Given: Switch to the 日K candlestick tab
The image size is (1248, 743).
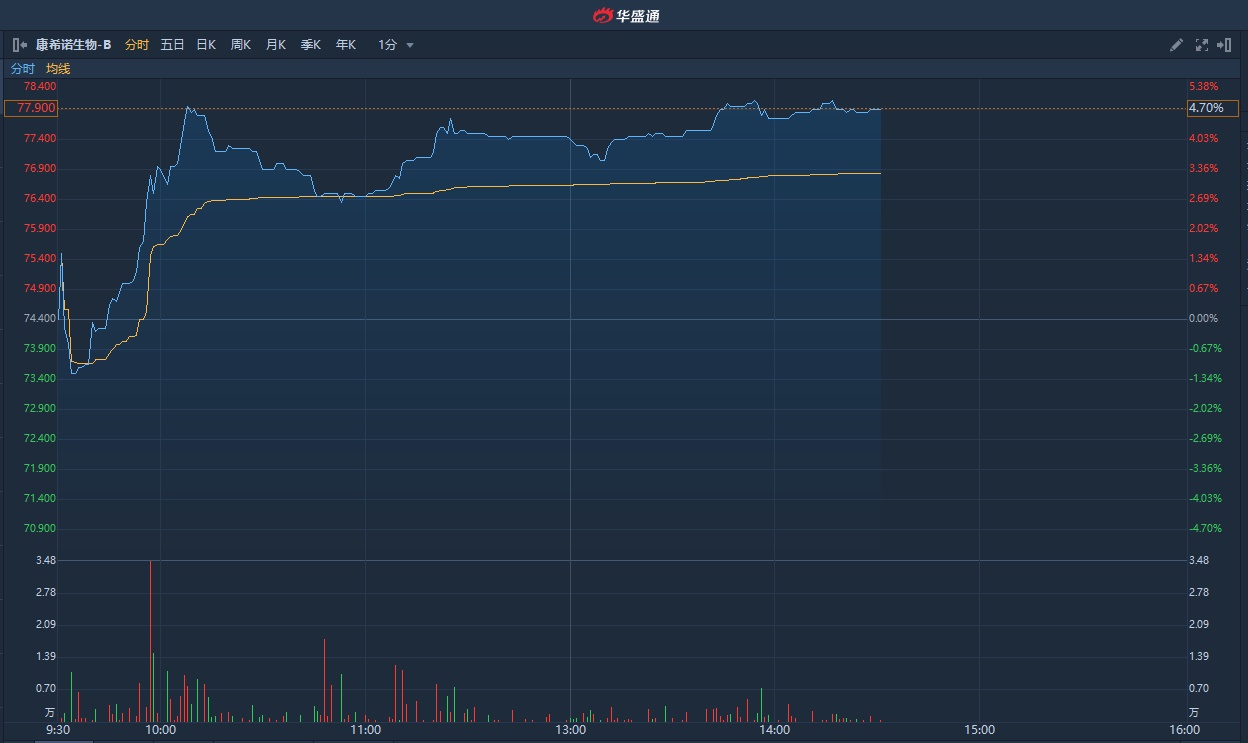Looking at the screenshot, I should (206, 45).
